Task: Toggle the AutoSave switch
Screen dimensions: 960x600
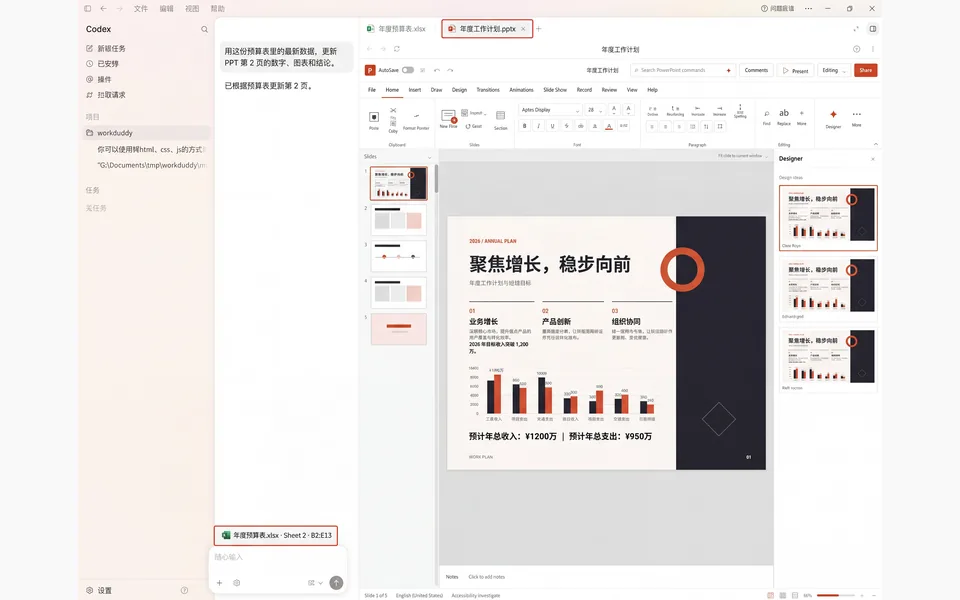Action: click(408, 70)
